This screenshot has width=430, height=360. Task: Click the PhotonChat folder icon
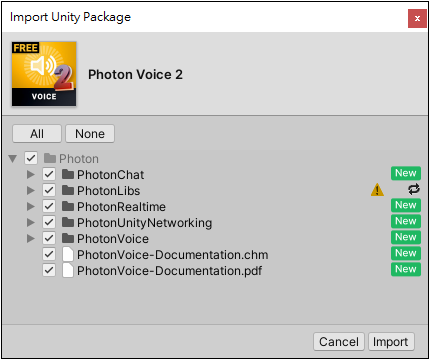[x=68, y=174]
